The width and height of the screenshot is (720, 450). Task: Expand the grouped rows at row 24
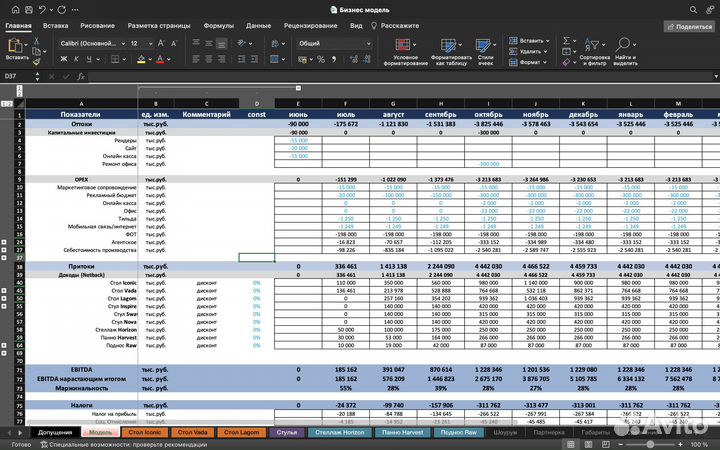(6, 241)
